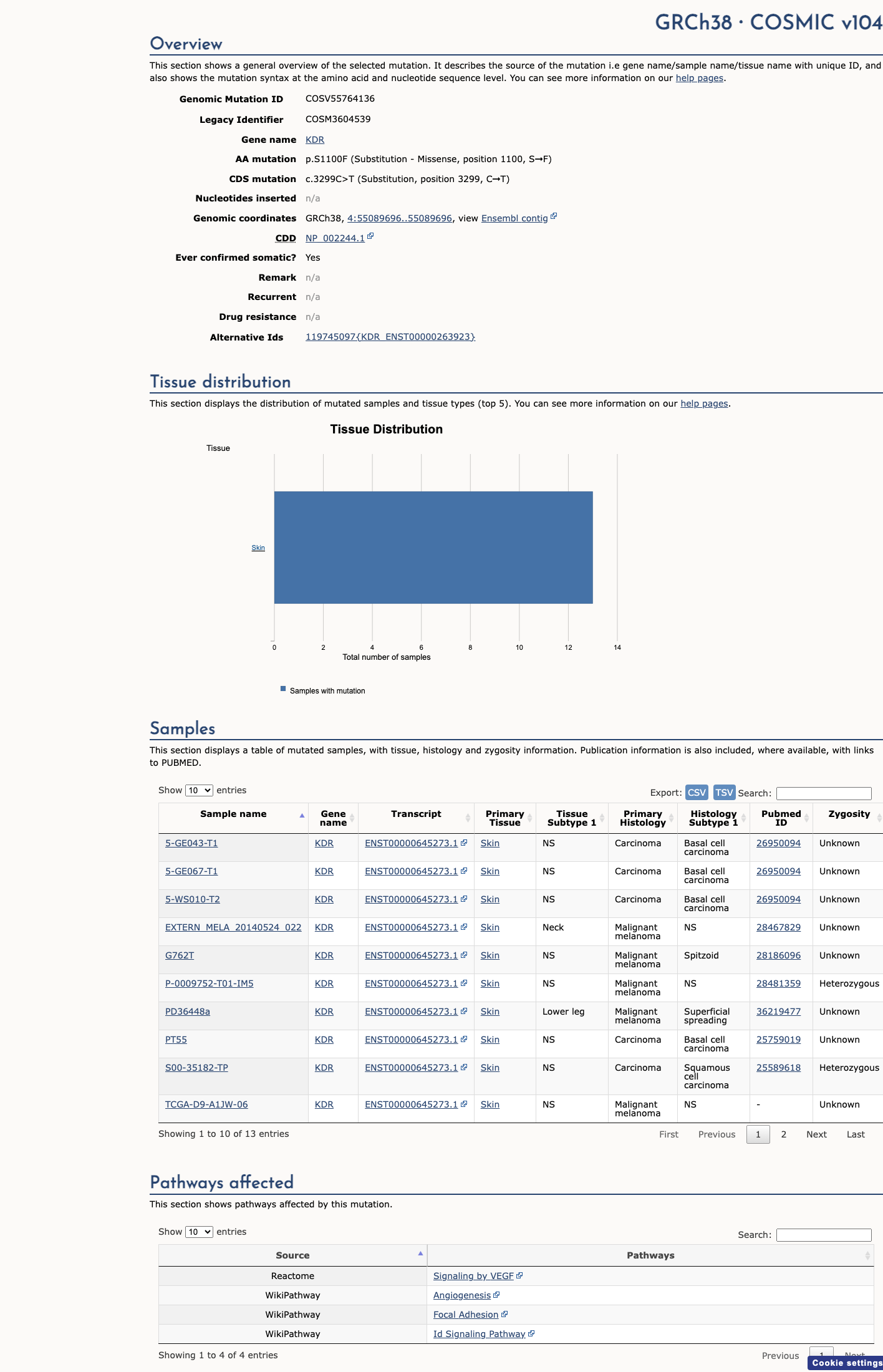Sort samples by Primary Tissue column
Screen dimensions: 883x1372
pyautogui.click(x=504, y=818)
